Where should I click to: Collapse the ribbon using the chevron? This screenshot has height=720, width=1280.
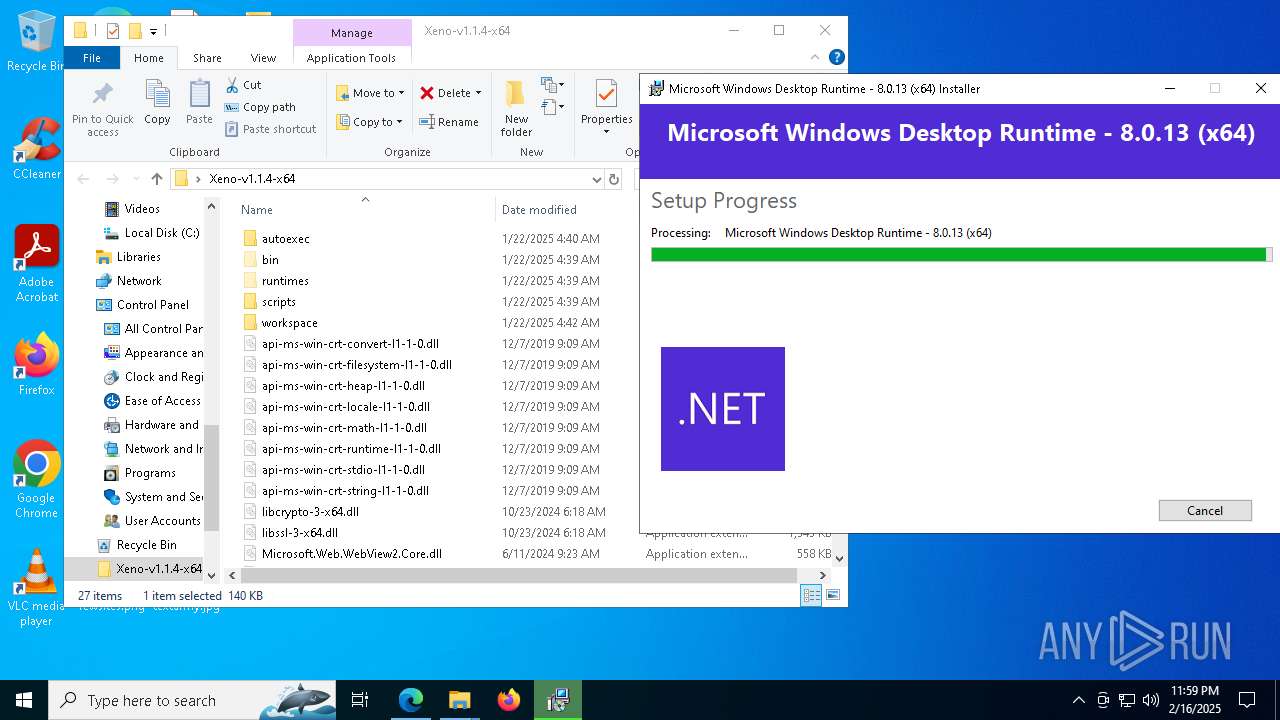tap(817, 58)
